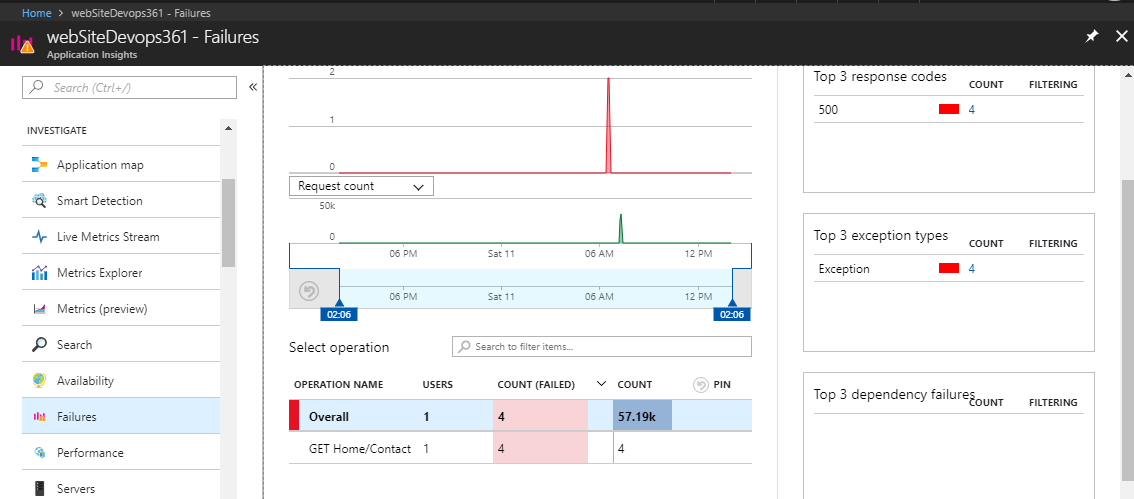Open the Servers icon

pos(39,488)
